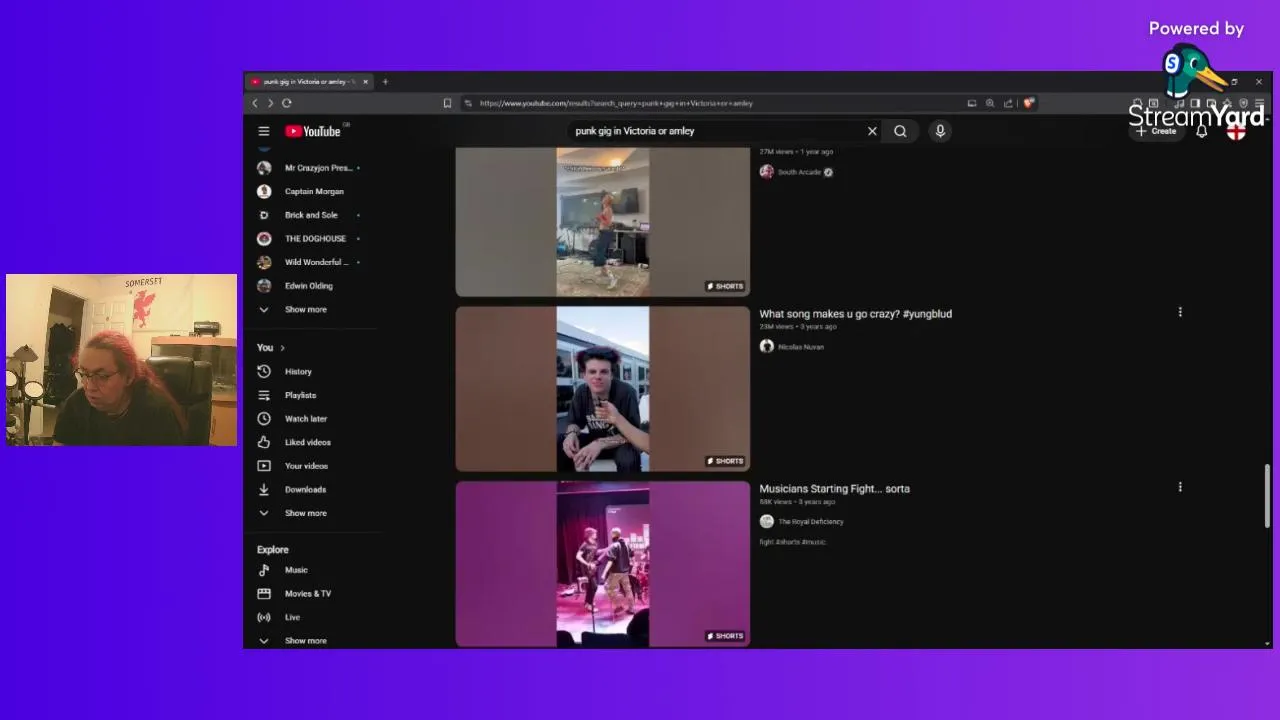The image size is (1280, 720).
Task: Click the Liked videos thumbs-up icon
Action: click(264, 442)
